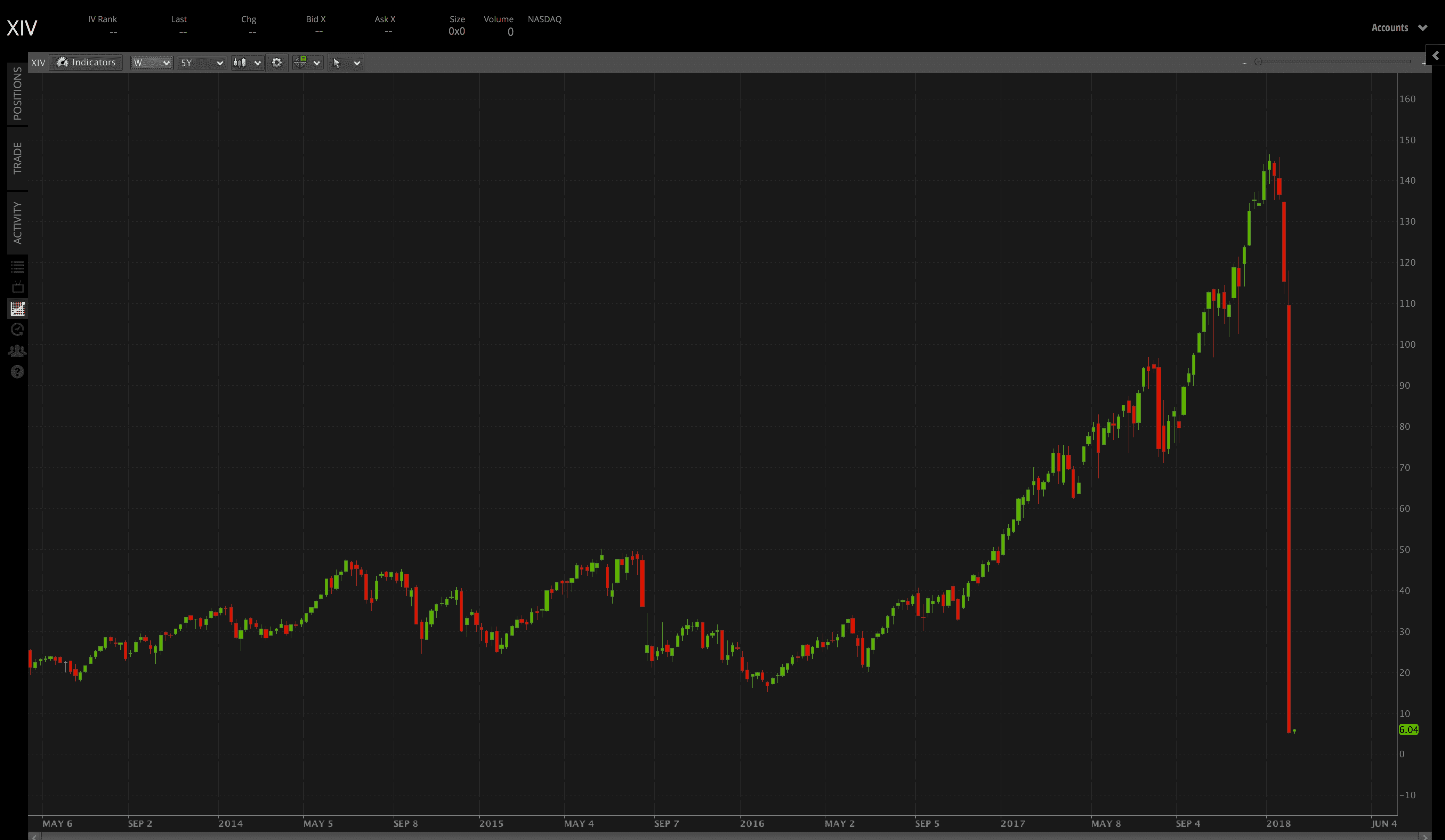Open the TV media icon

point(18,287)
